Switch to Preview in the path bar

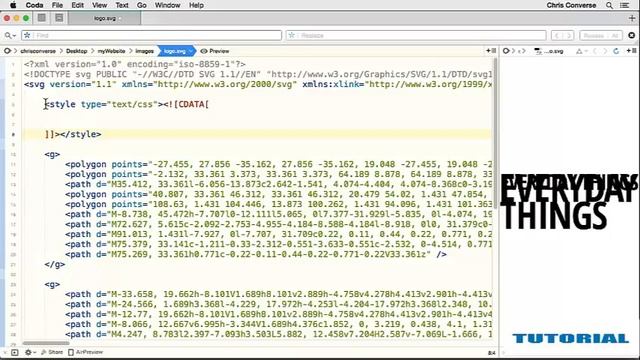tap(219, 51)
